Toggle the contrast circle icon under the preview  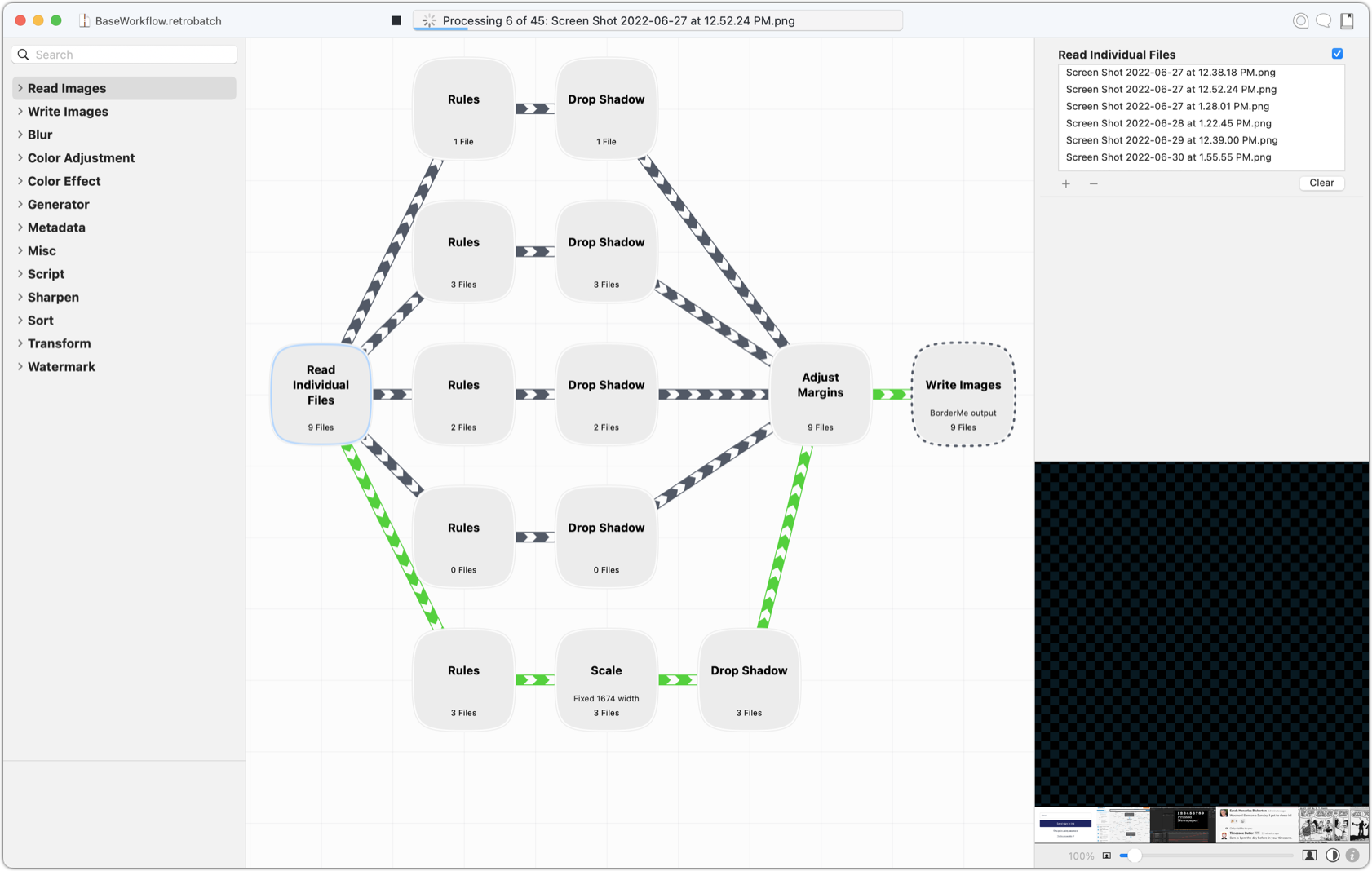1333,856
